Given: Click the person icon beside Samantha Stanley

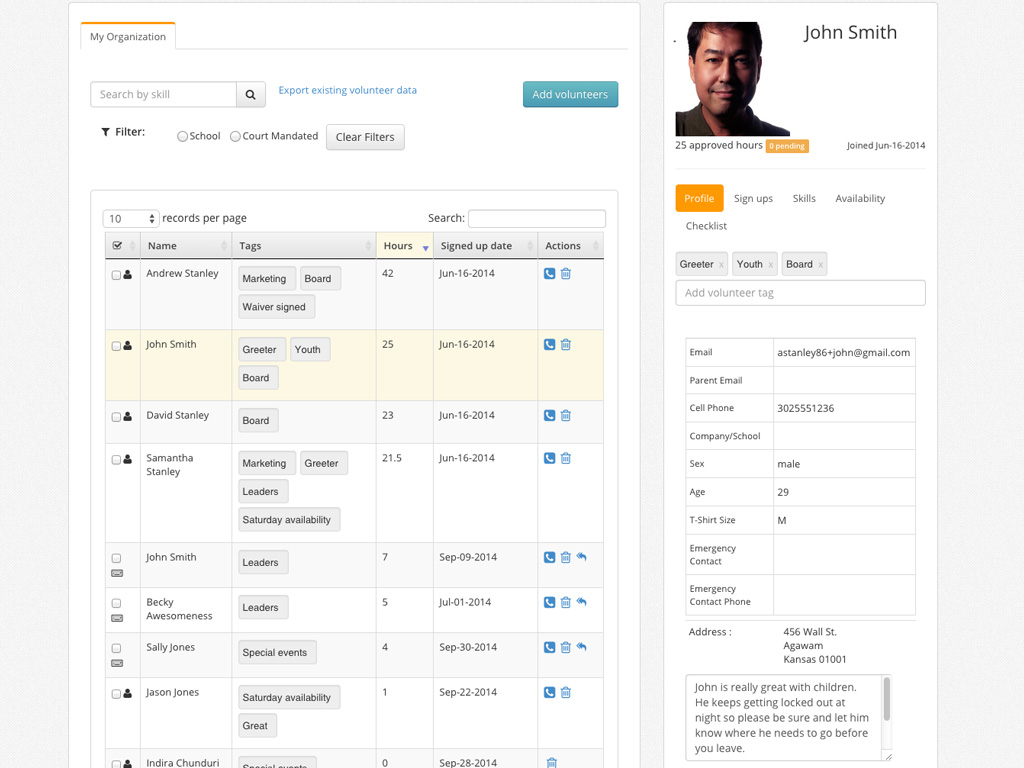Looking at the screenshot, I should 128,460.
